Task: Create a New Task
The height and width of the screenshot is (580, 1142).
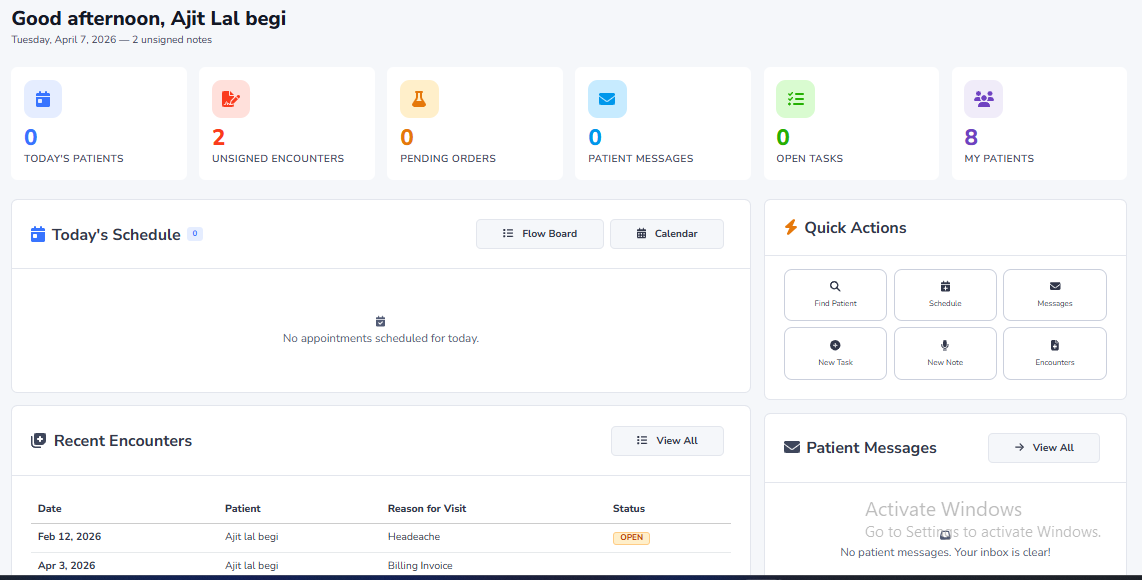Action: point(835,353)
